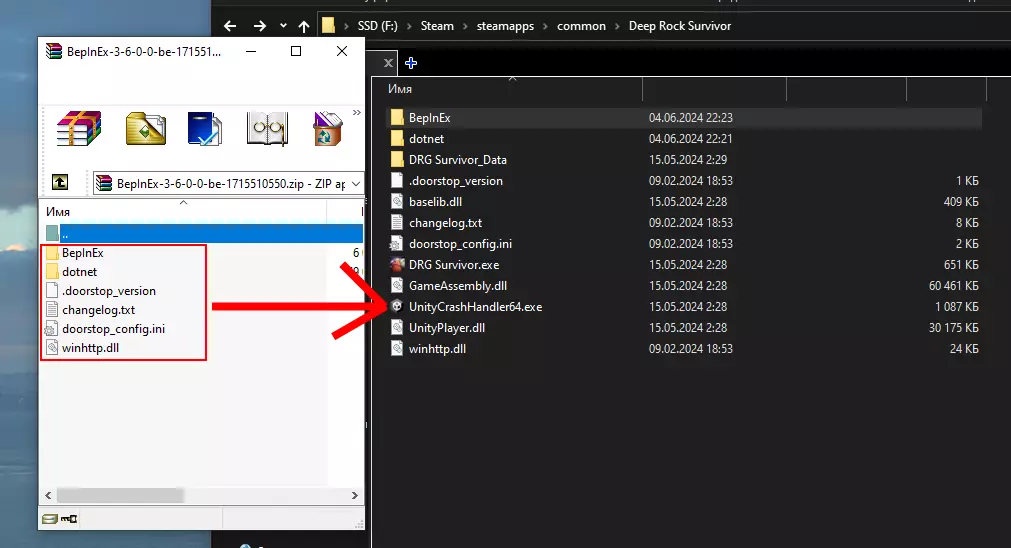Select BepInEx folder in WinRAR archive

83,253
